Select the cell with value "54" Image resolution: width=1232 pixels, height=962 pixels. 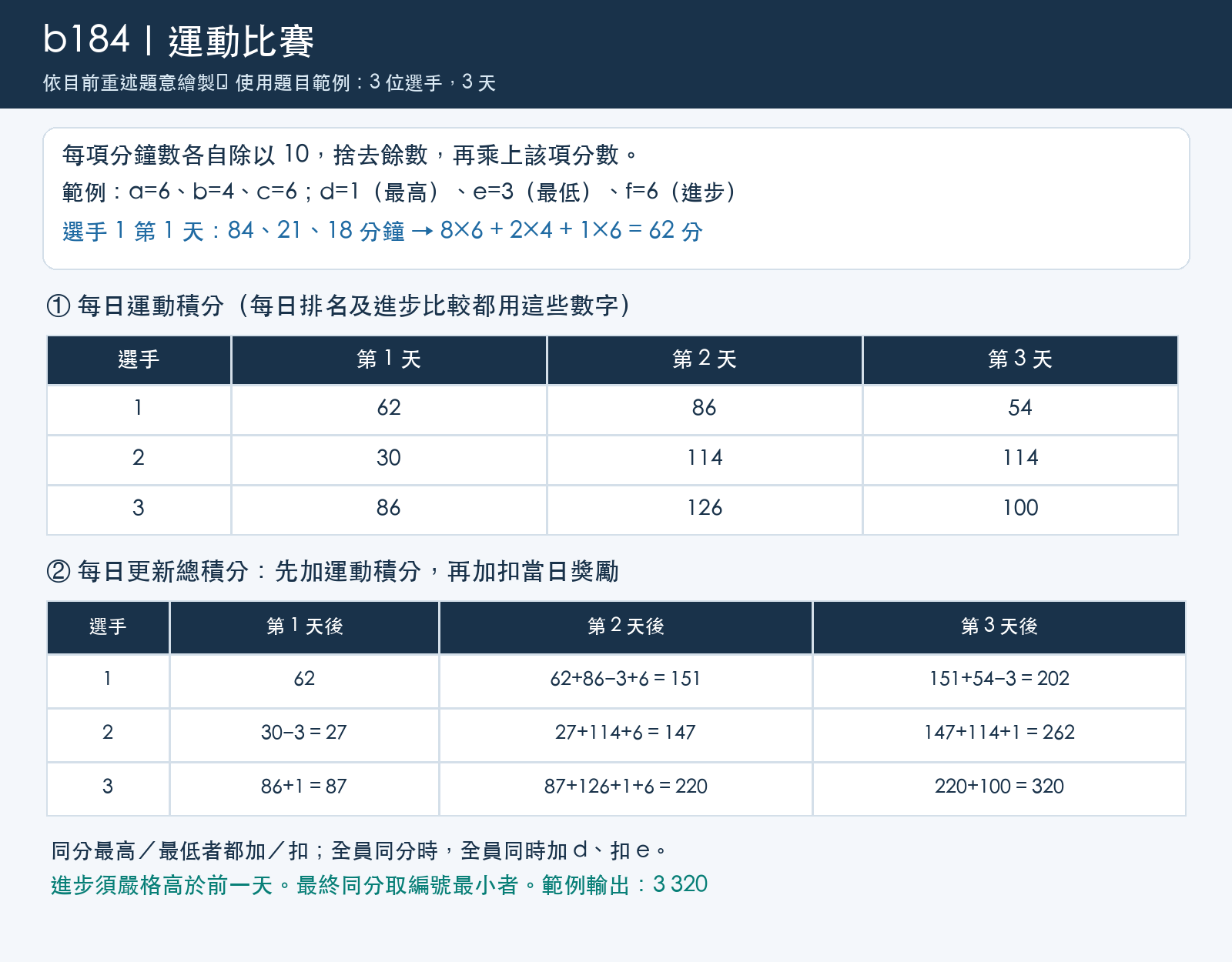click(1020, 409)
